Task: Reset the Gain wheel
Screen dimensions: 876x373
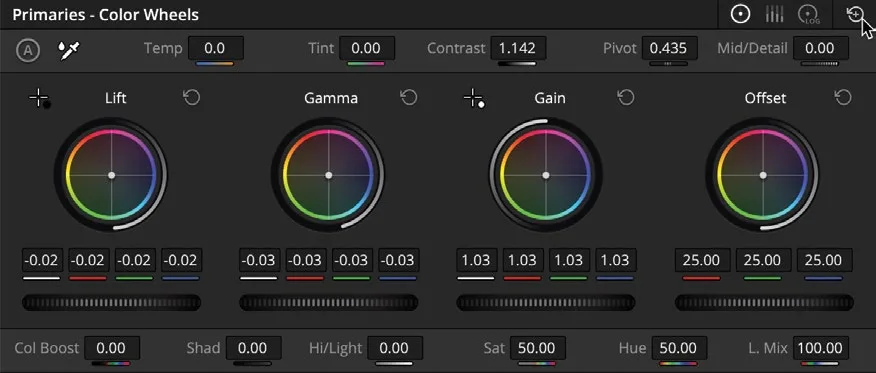Action: coord(626,98)
